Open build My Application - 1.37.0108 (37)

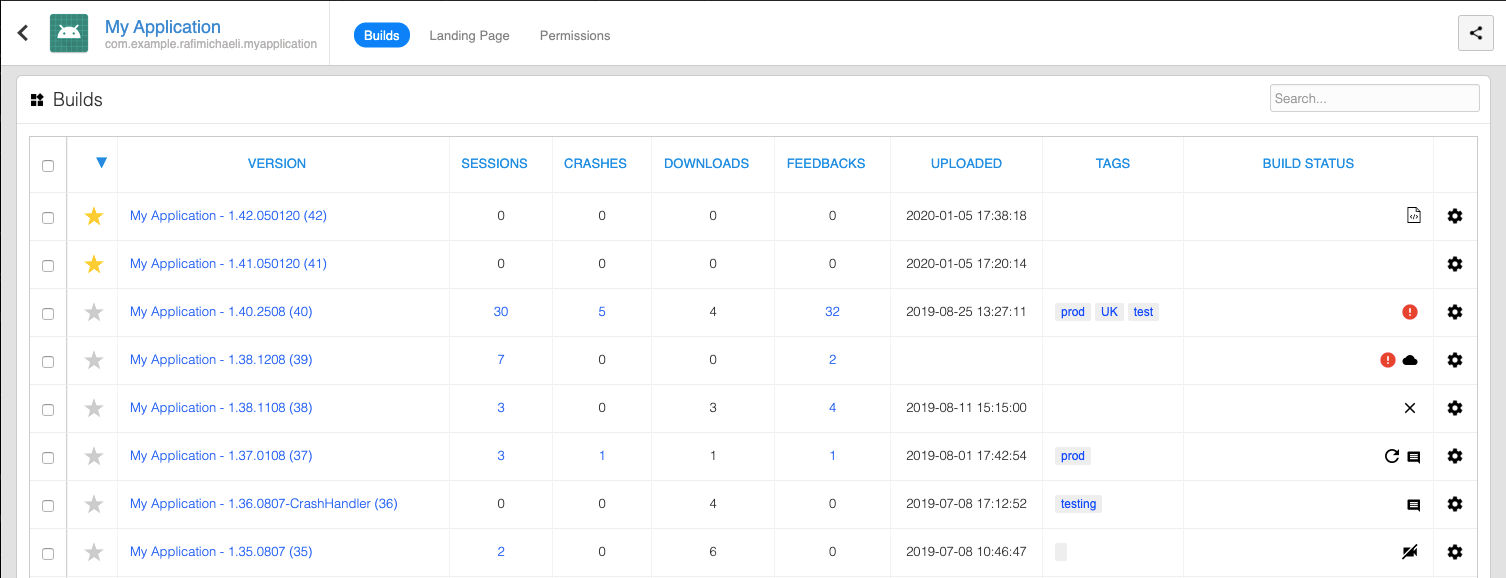pos(220,455)
